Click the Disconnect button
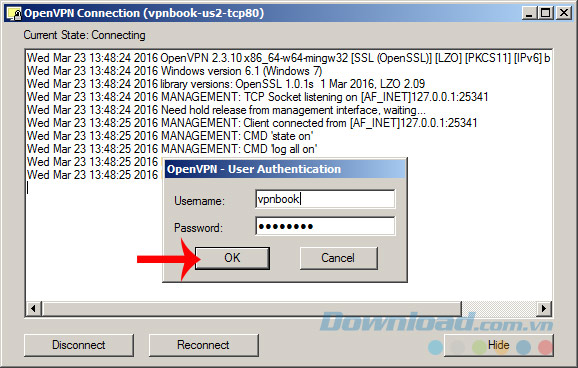Image resolution: width=578 pixels, height=368 pixels. [79, 345]
